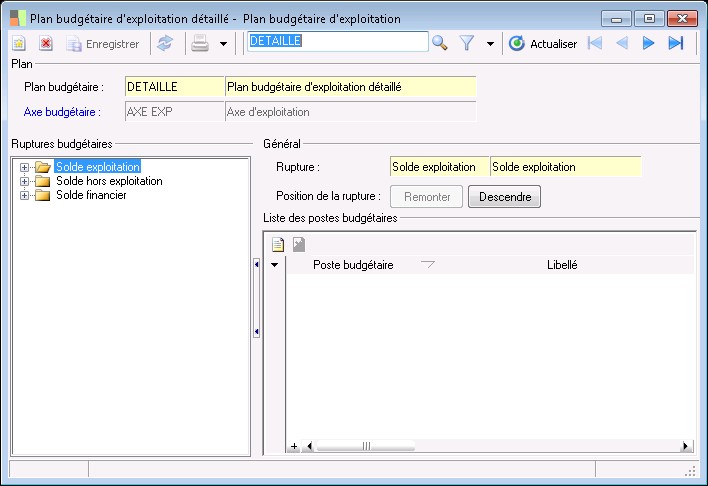Click the refresh arrows toolbar icon
Image resolution: width=708 pixels, height=486 pixels.
(165, 44)
